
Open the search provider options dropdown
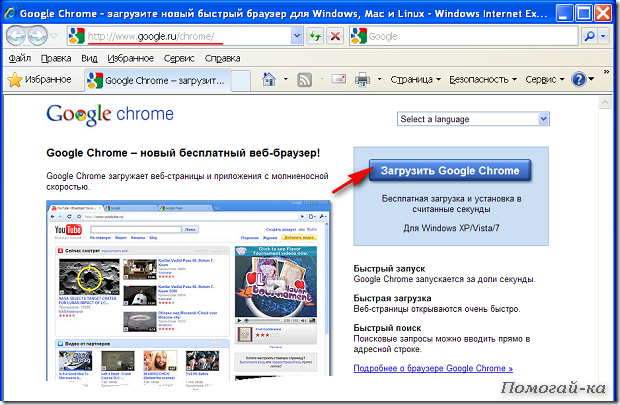click(603, 36)
